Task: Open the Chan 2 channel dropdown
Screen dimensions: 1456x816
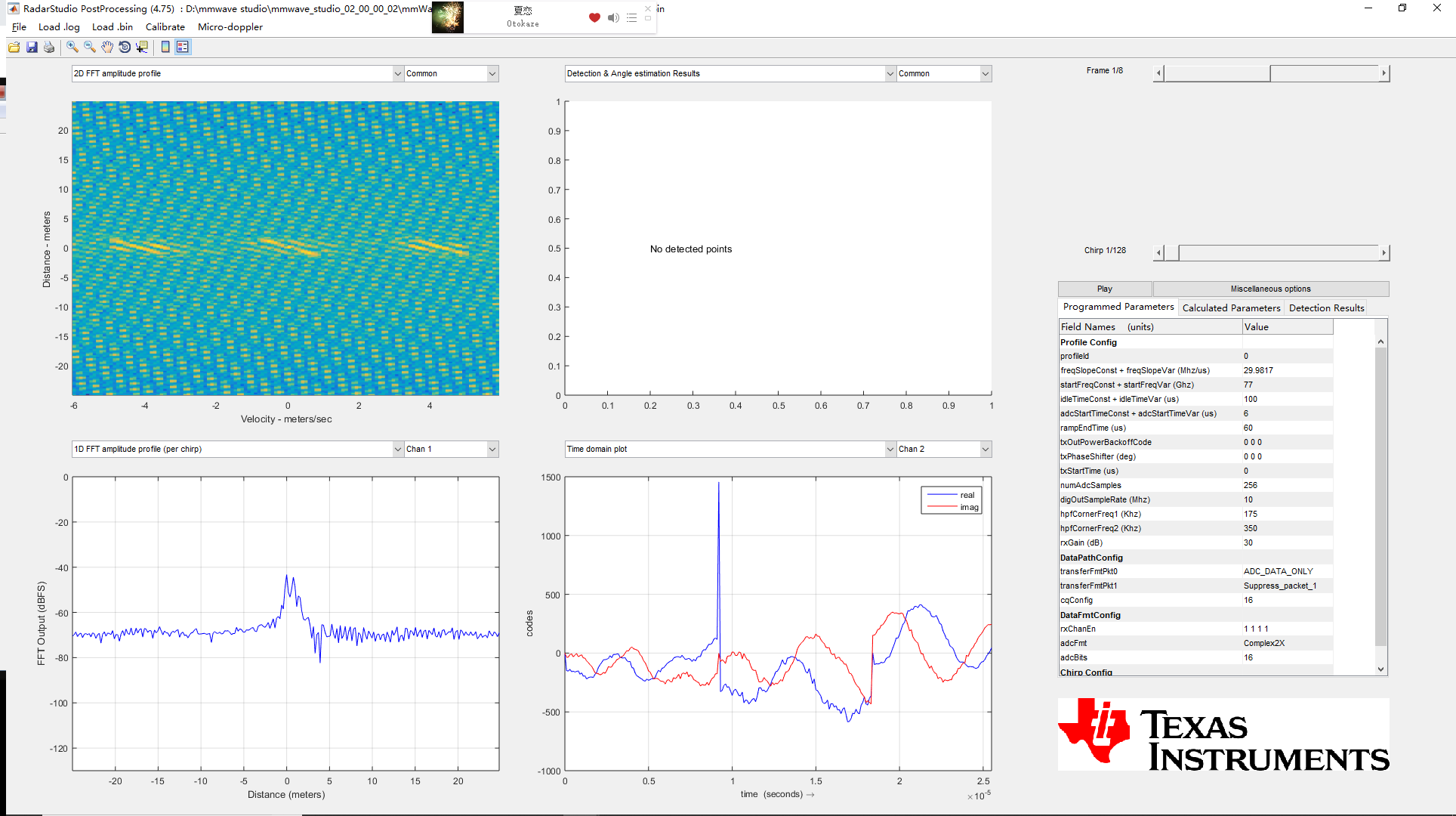Action: tap(986, 449)
